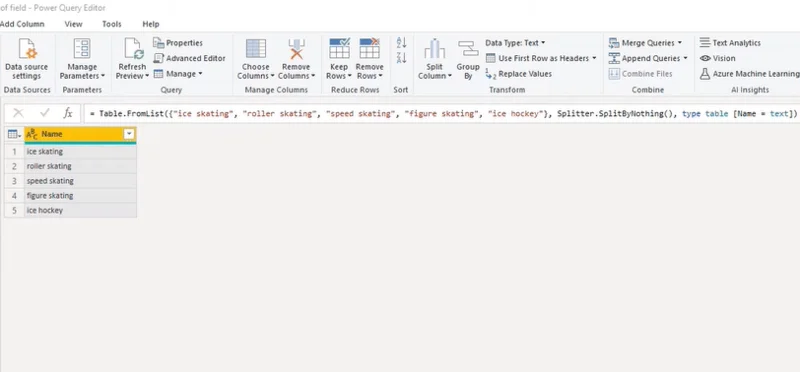Click the Choose Columns icon
Viewport: 800px width, 372px height.
click(256, 49)
